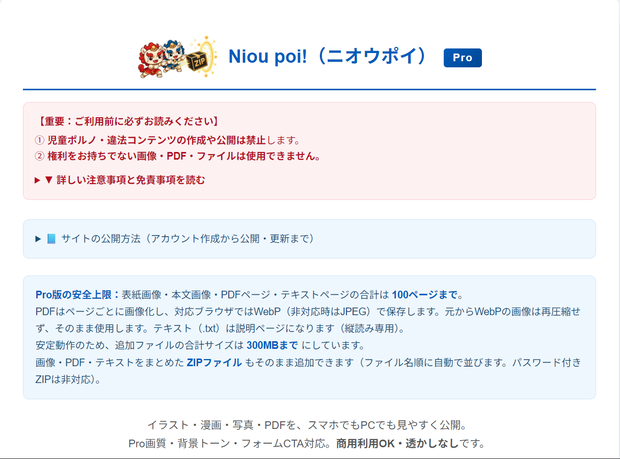Click the Pro版の安全上限 label
Viewport: 620px width, 459px height.
(x=77, y=295)
